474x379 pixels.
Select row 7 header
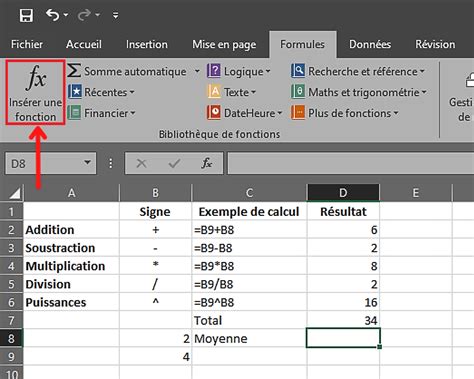tap(11, 320)
